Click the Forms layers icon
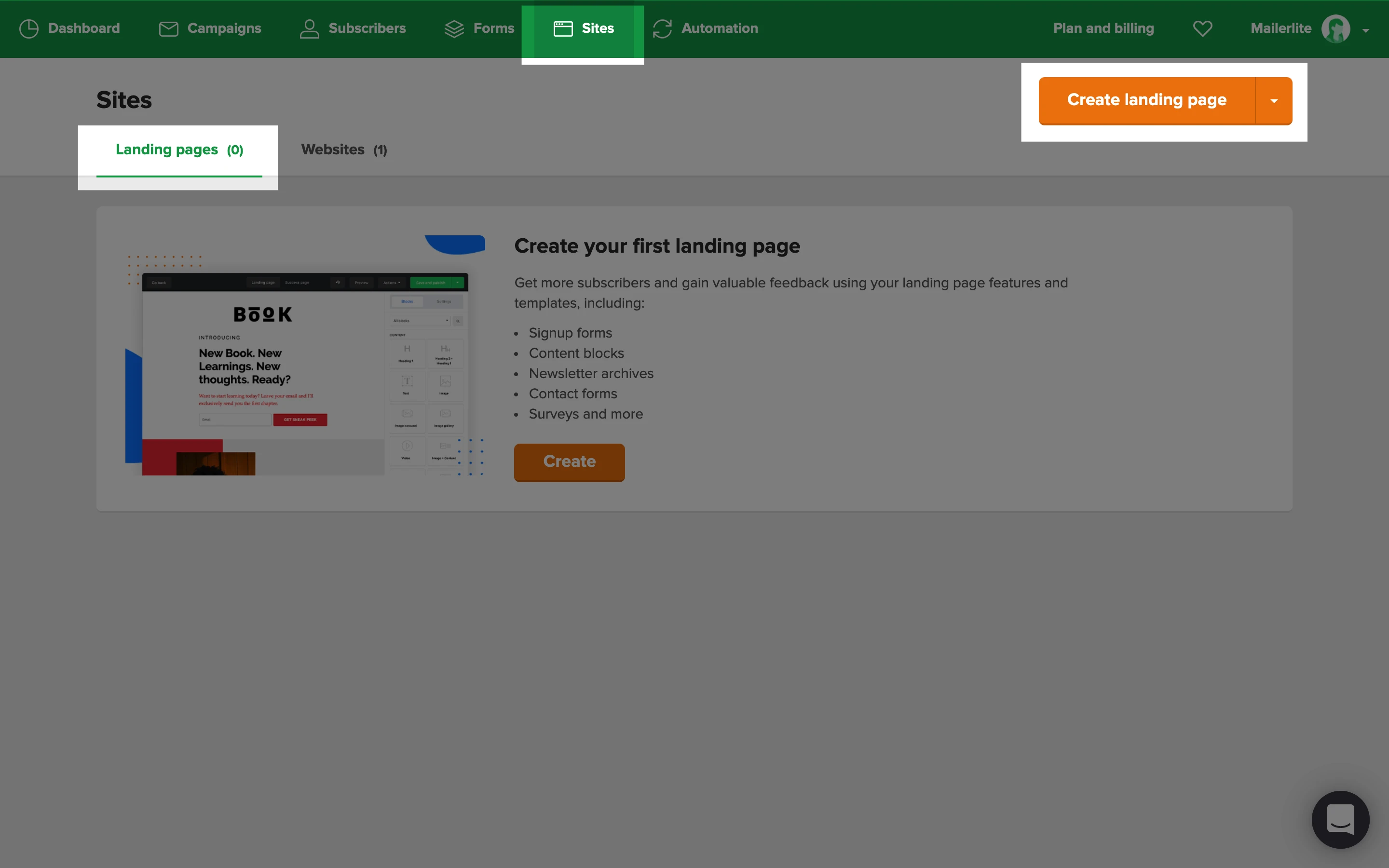Viewport: 1389px width, 868px height. tap(454, 29)
